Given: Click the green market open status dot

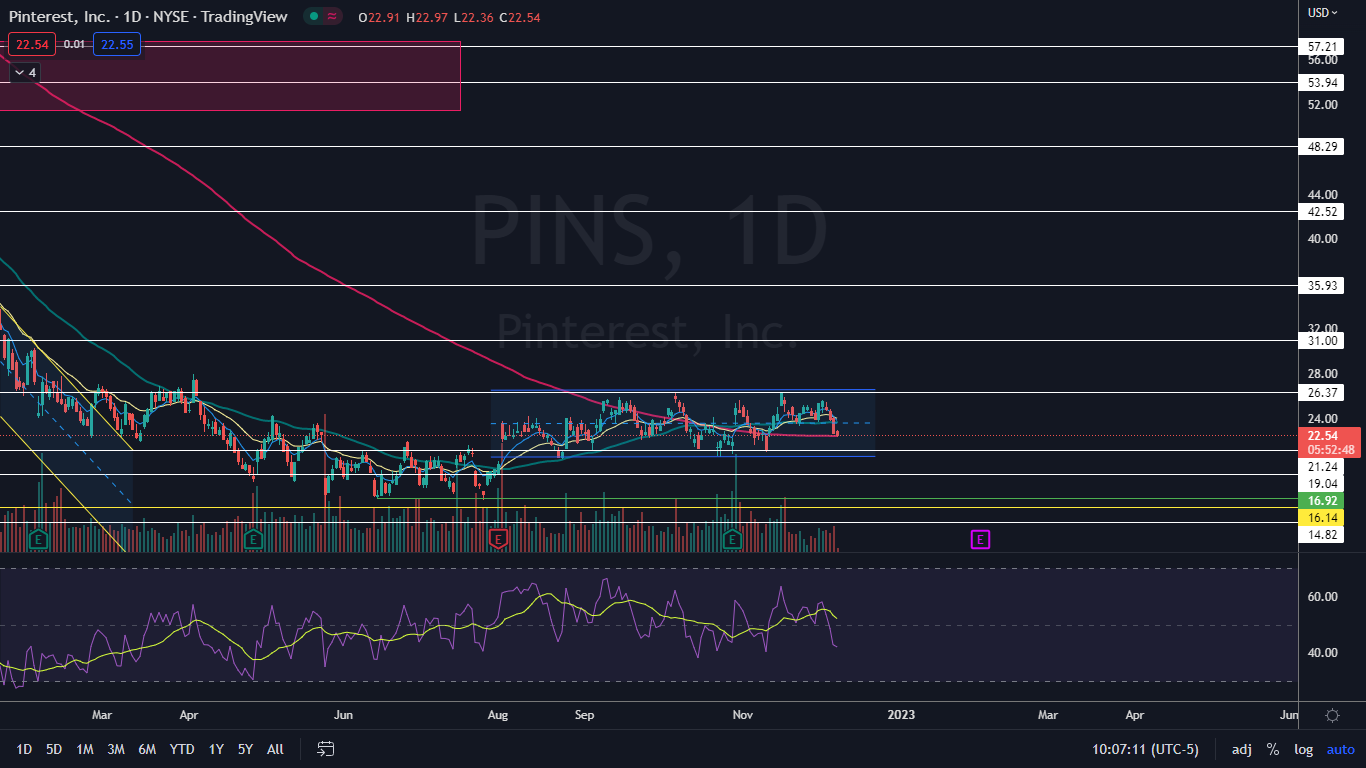Looking at the screenshot, I should click(313, 16).
